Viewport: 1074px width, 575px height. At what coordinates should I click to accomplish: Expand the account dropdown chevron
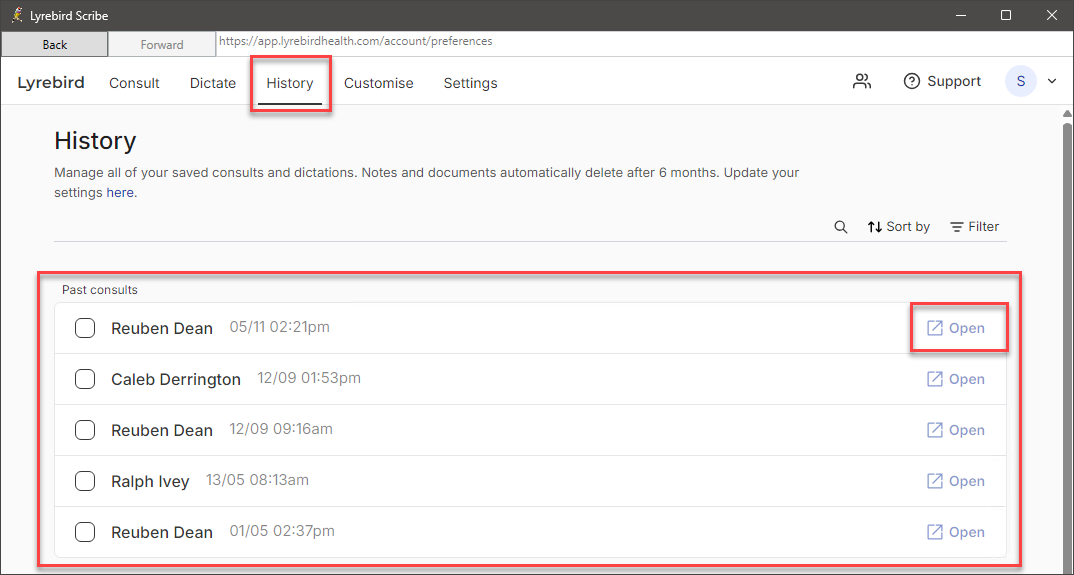(1052, 82)
